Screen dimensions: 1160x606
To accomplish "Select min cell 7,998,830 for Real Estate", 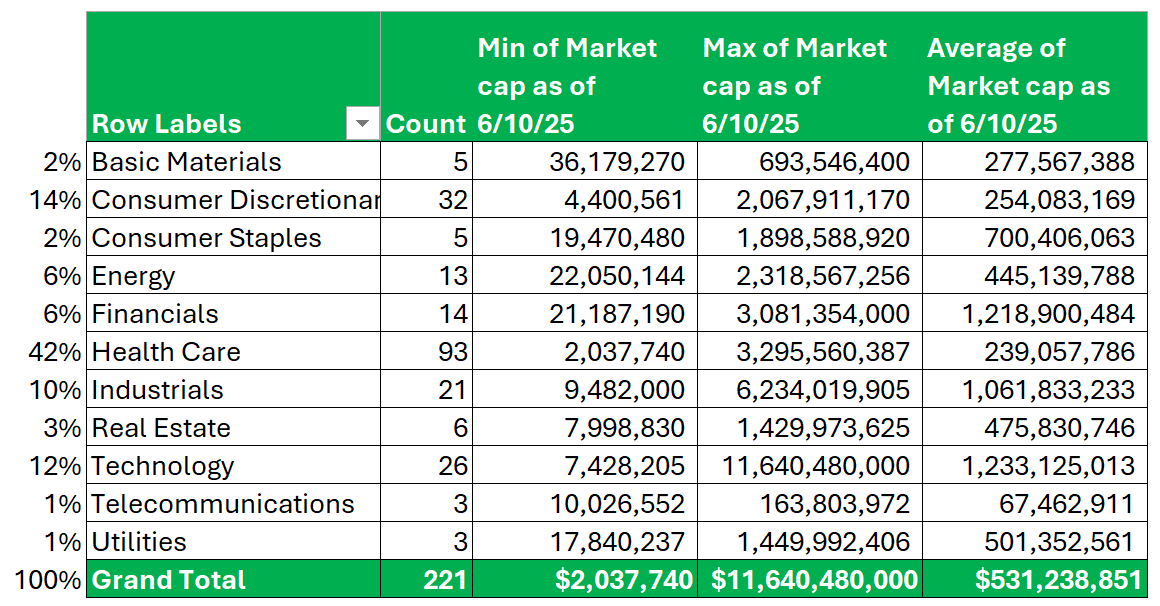I will click(x=584, y=427).
